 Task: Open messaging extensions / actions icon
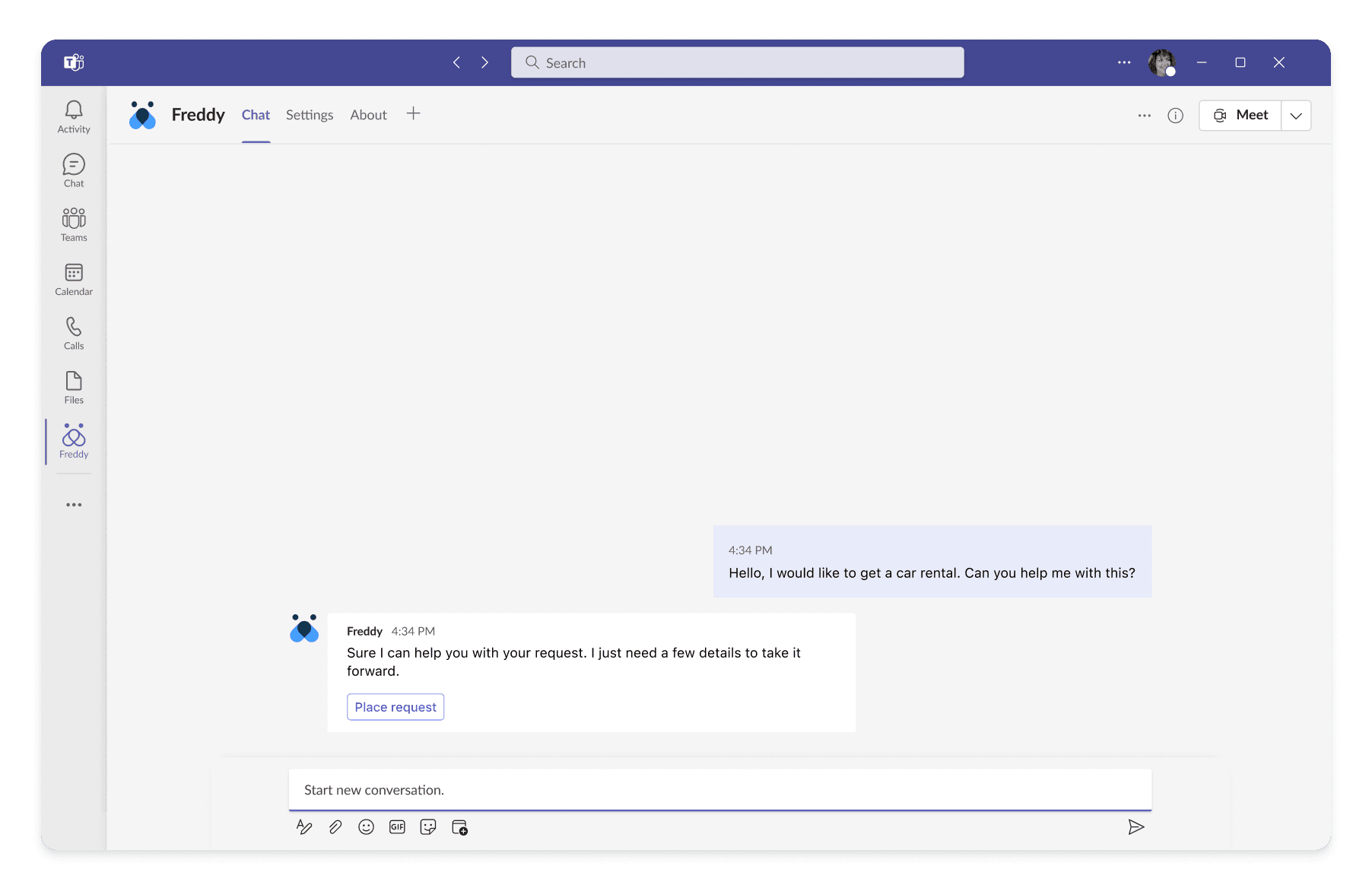click(x=459, y=827)
